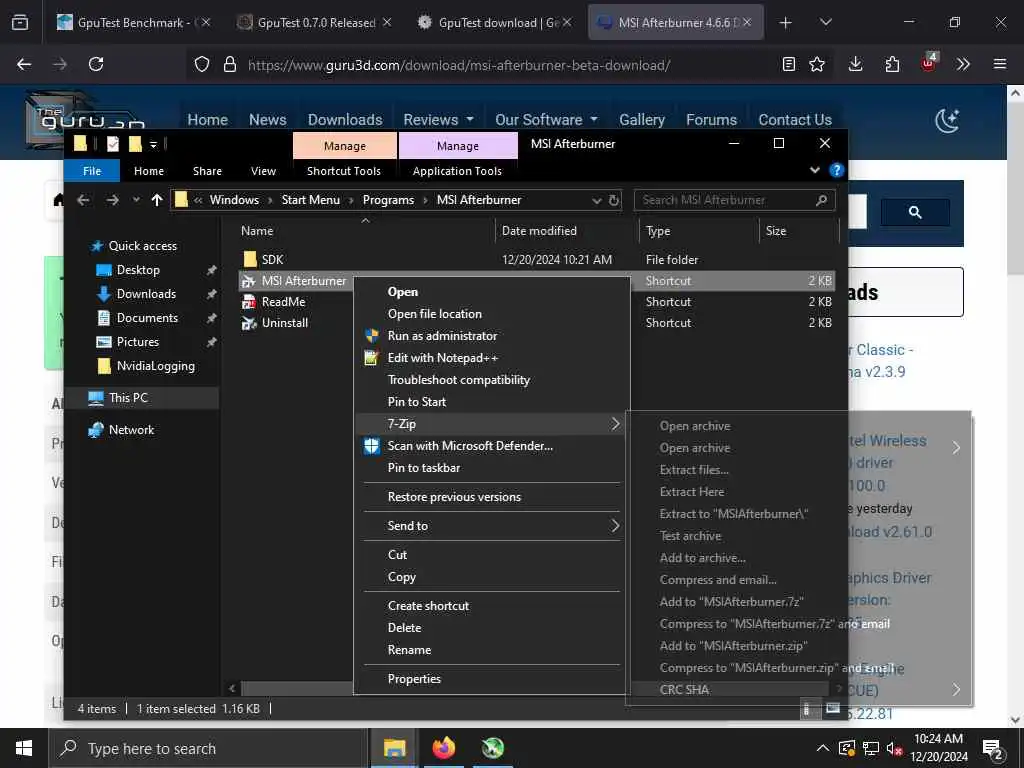This screenshot has width=1024, height=768.
Task: Click the Windows Start button
Action: point(24,748)
